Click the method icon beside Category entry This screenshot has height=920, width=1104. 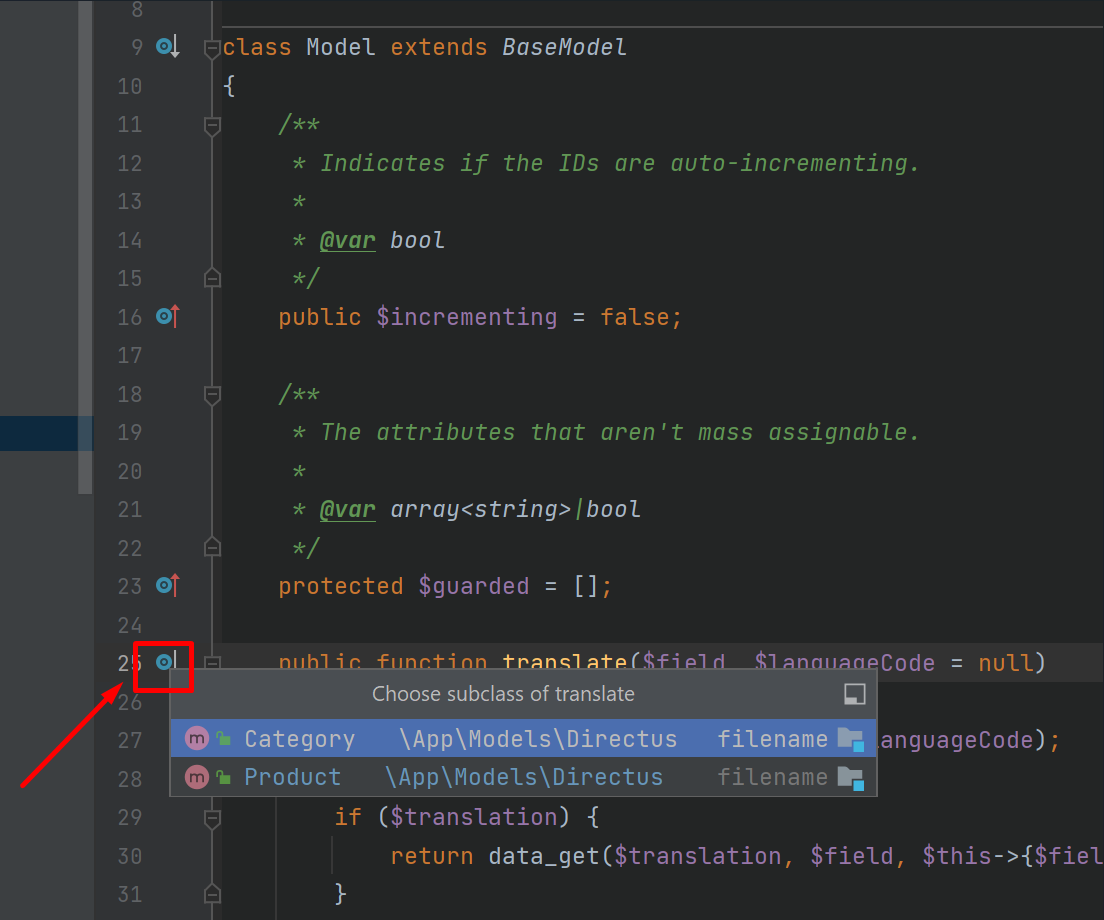point(197,738)
